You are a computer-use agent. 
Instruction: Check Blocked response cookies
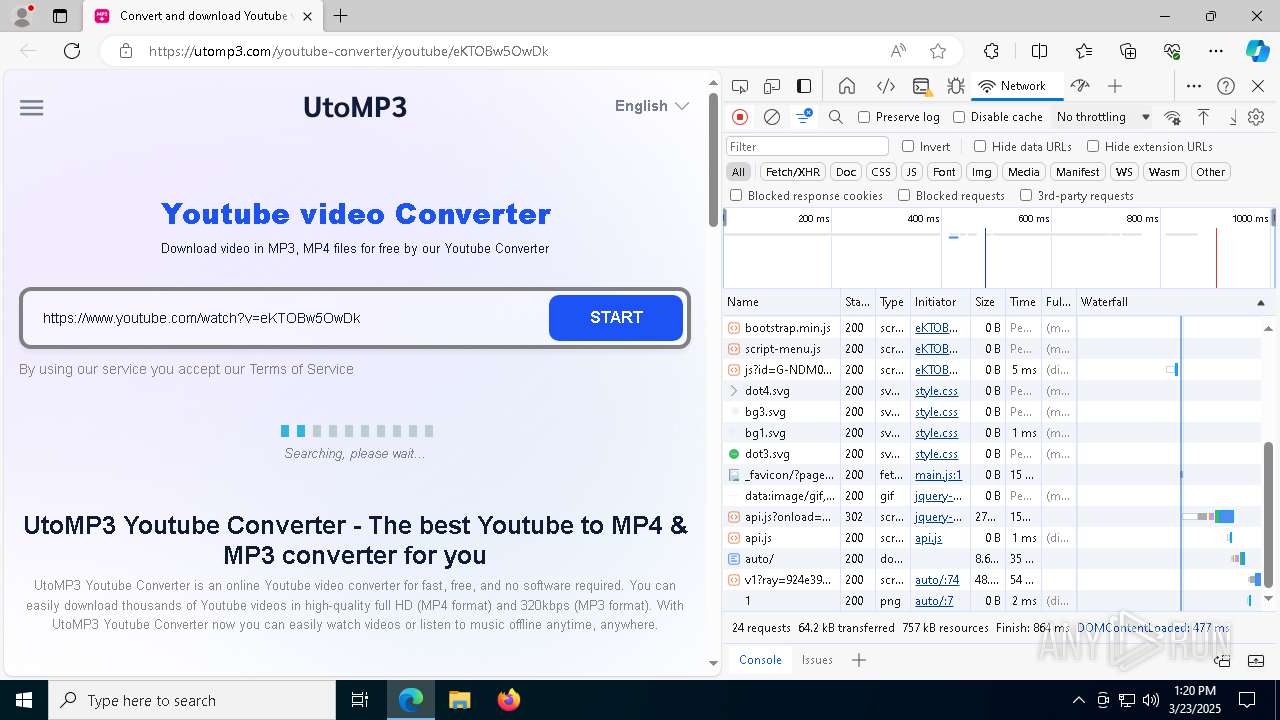point(736,196)
